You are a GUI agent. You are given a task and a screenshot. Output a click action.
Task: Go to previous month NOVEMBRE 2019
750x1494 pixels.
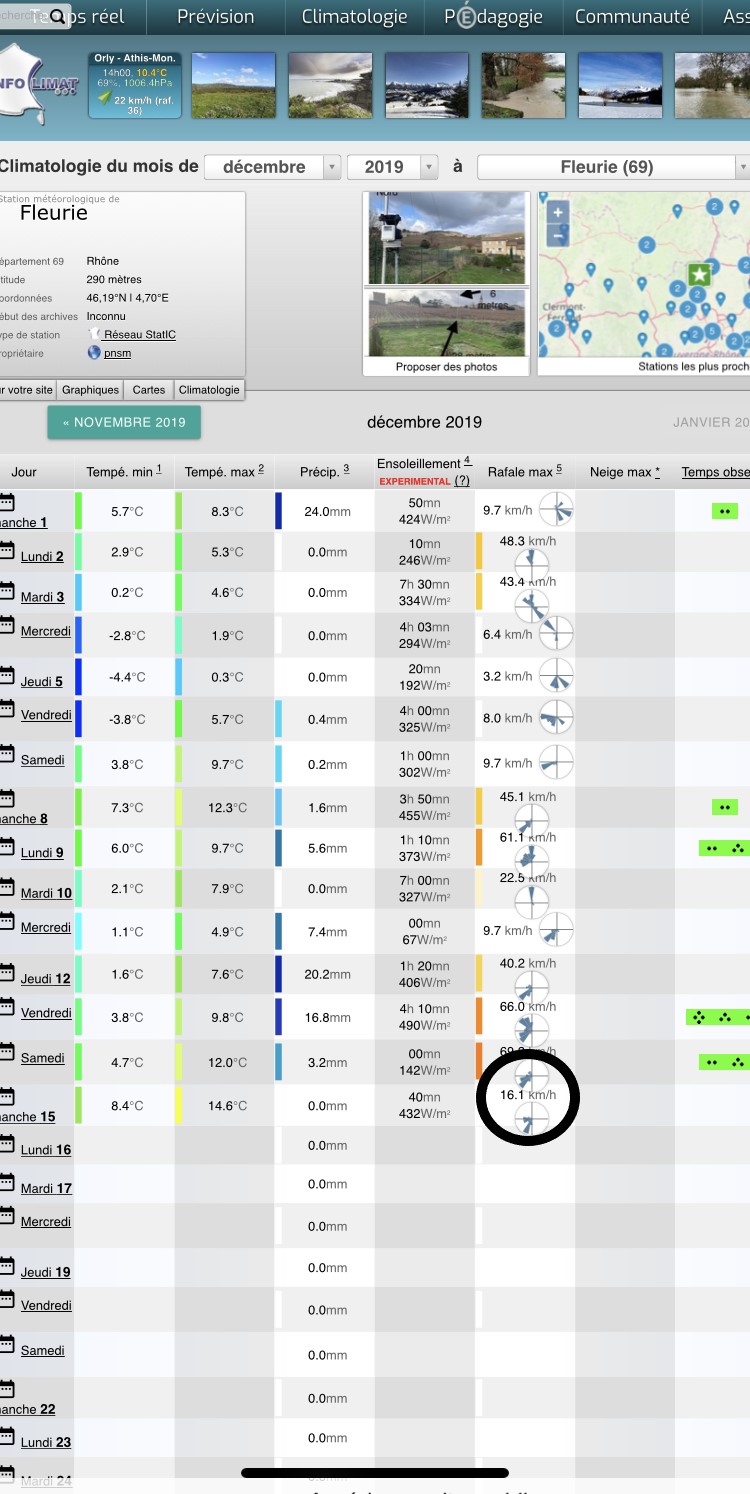point(124,422)
